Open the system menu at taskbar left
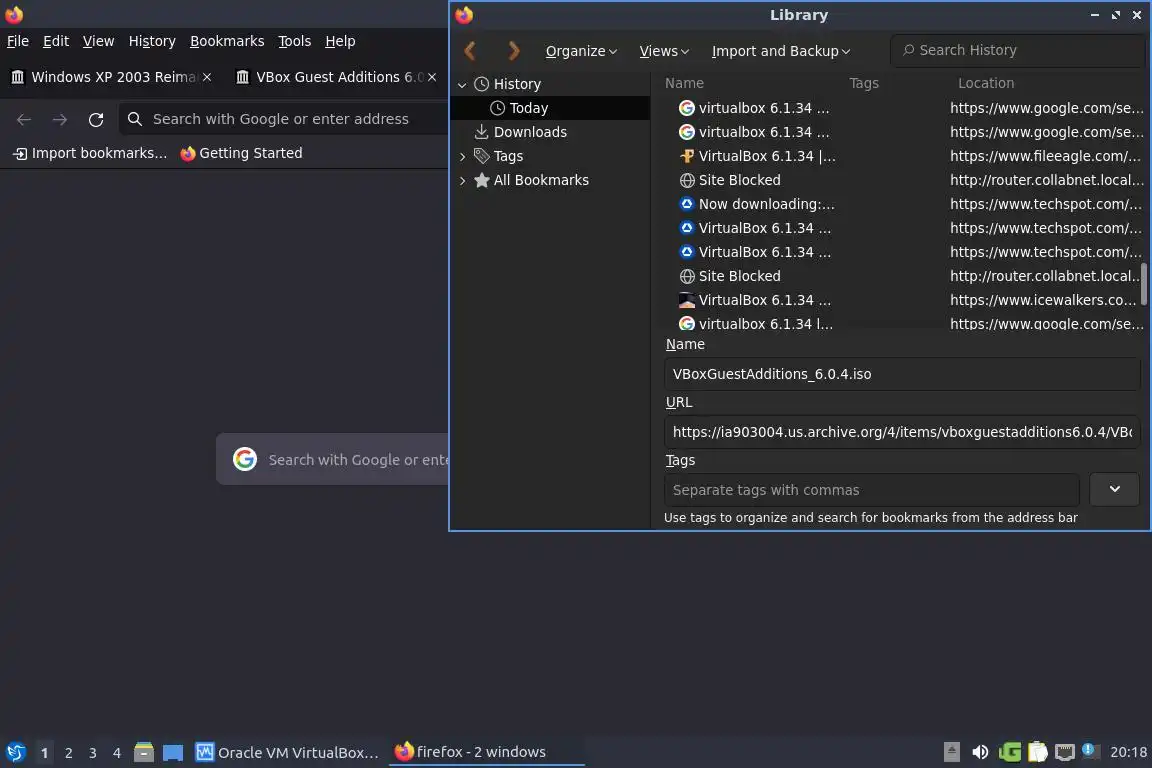1152x768 pixels. pos(15,752)
